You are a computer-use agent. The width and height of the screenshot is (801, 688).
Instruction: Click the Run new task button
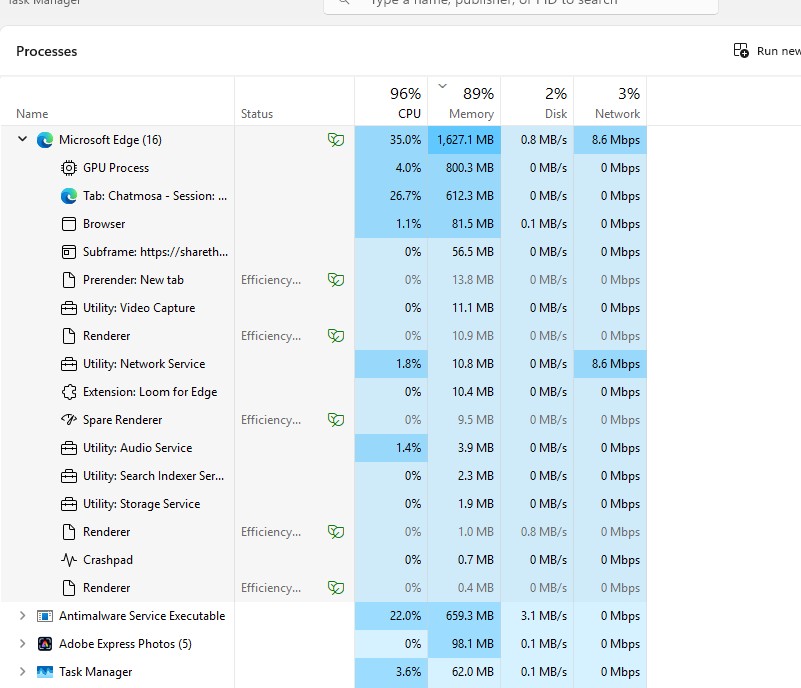(767, 51)
